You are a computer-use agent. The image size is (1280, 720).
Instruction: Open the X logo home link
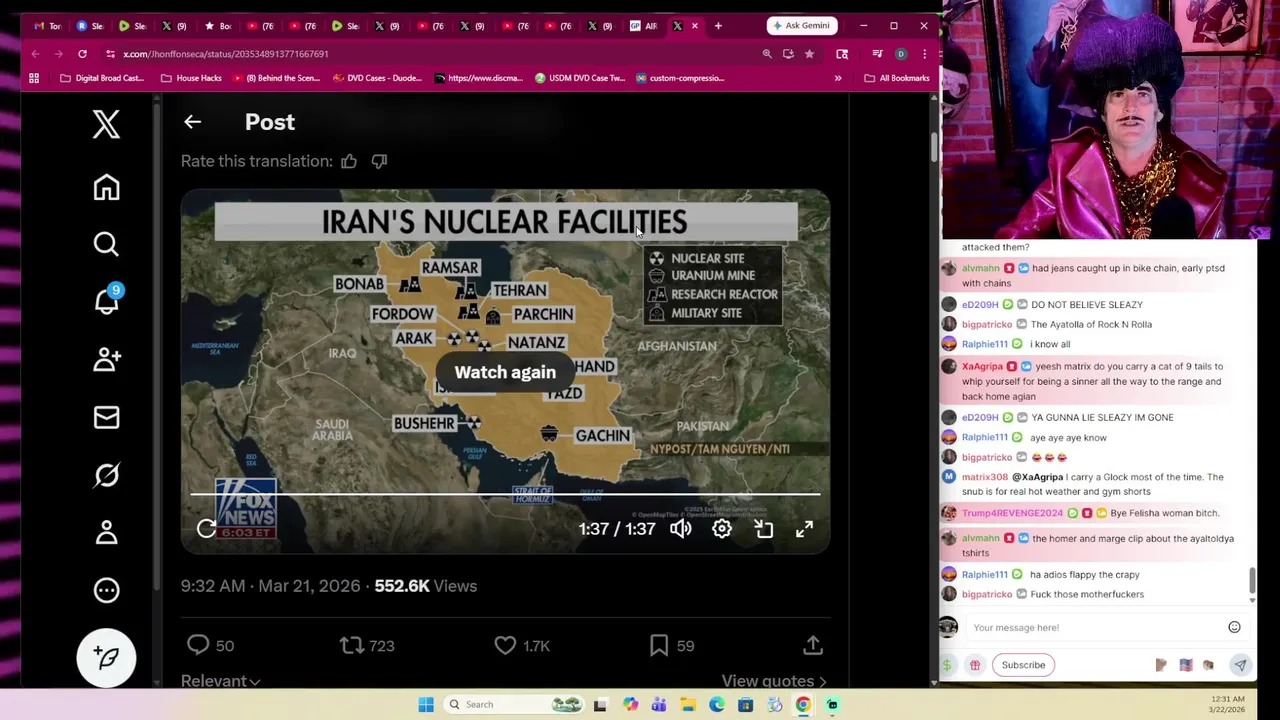(x=106, y=124)
